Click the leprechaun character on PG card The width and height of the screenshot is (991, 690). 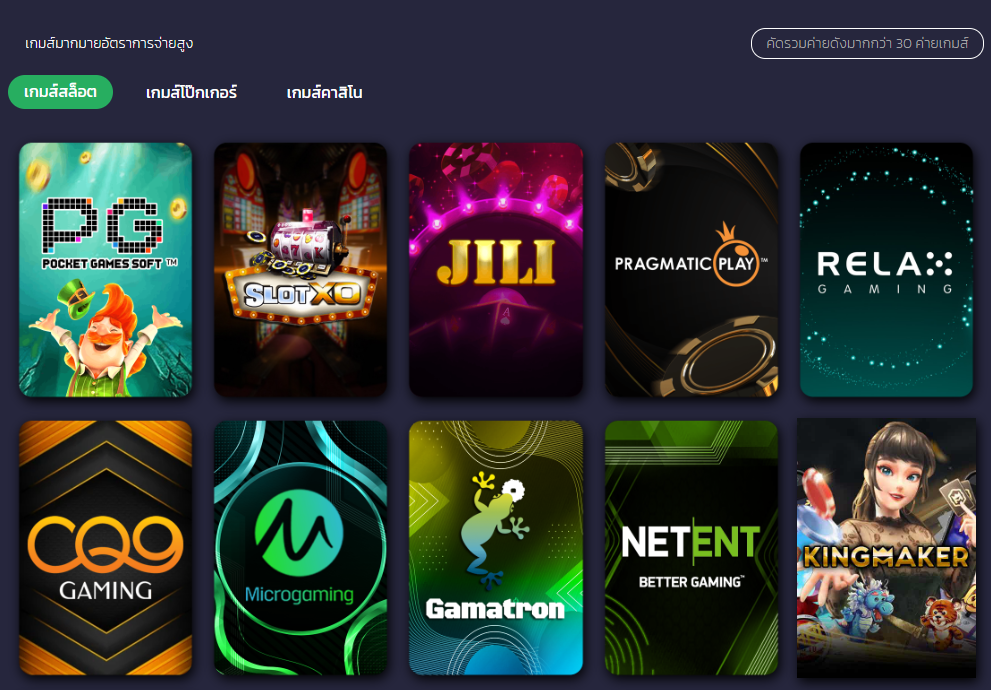(x=104, y=338)
